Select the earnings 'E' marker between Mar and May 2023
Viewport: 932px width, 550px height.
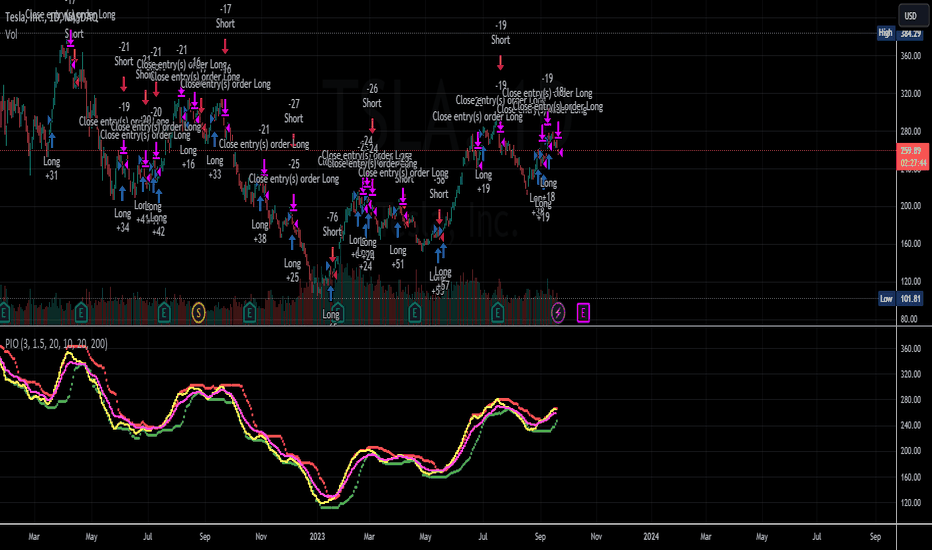pyautogui.click(x=414, y=312)
